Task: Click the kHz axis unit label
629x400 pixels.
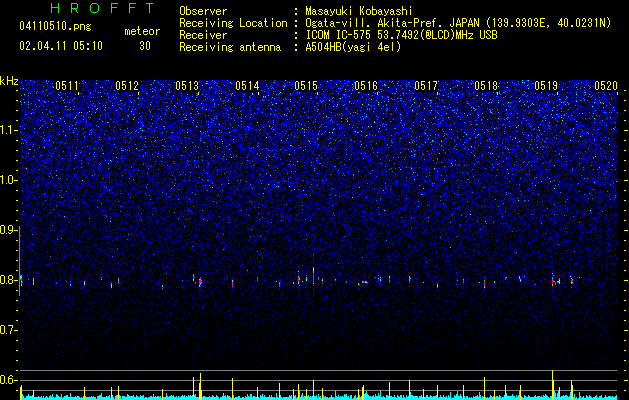Action: click(9, 81)
